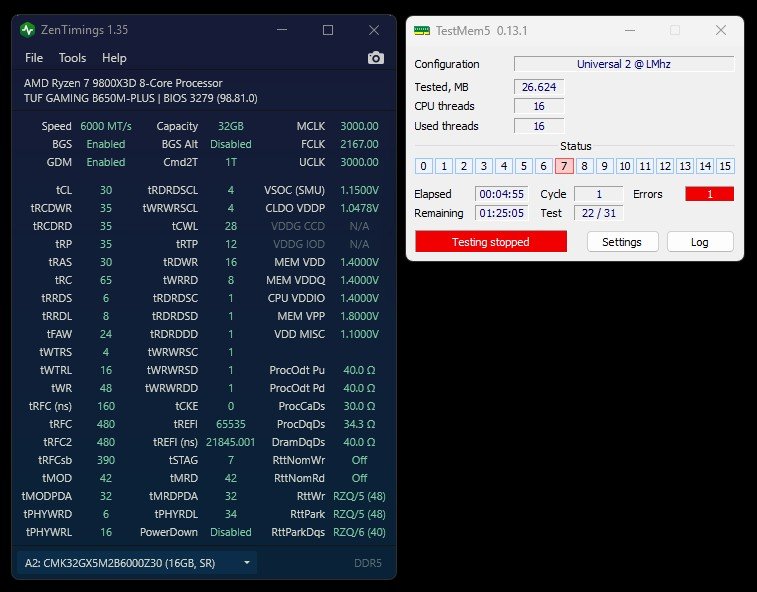757x592 pixels.
Task: Click the Used threads value 16
Action: pos(539,126)
